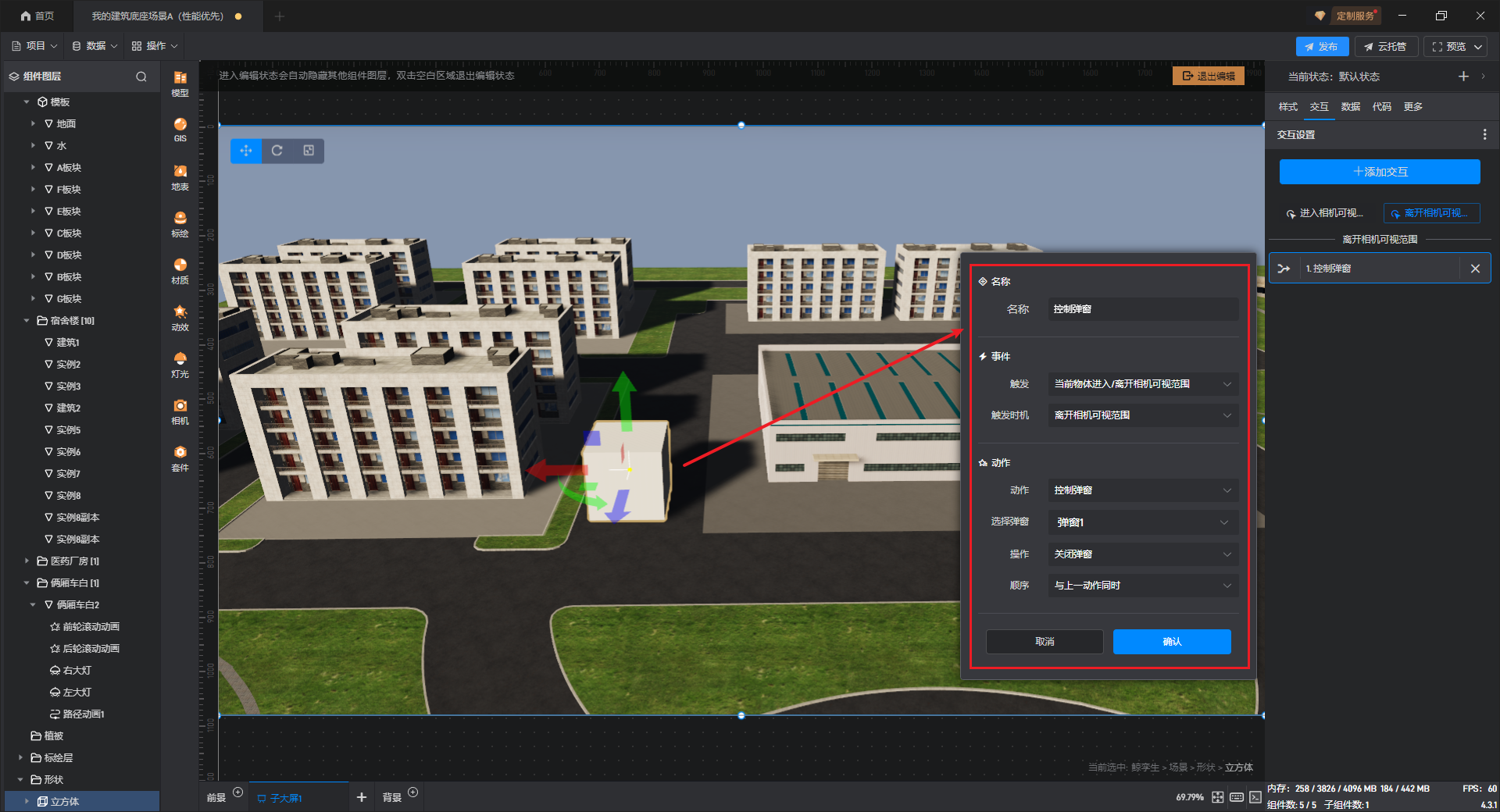The height and width of the screenshot is (812, 1500).
Task: Open the 数据 menu in top toolbar
Action: click(95, 46)
